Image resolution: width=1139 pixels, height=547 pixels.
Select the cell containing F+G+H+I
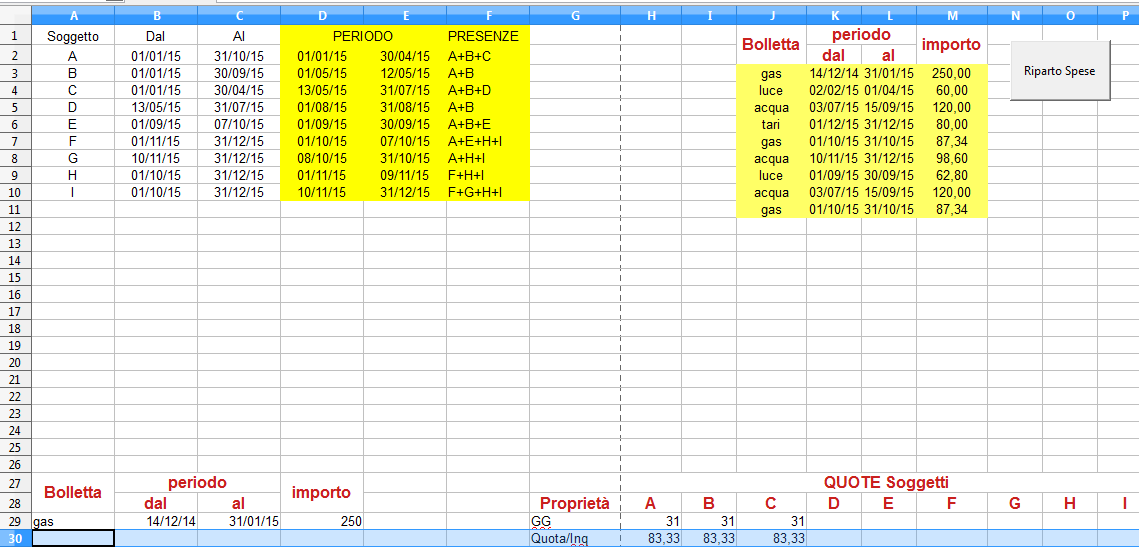(x=487, y=192)
